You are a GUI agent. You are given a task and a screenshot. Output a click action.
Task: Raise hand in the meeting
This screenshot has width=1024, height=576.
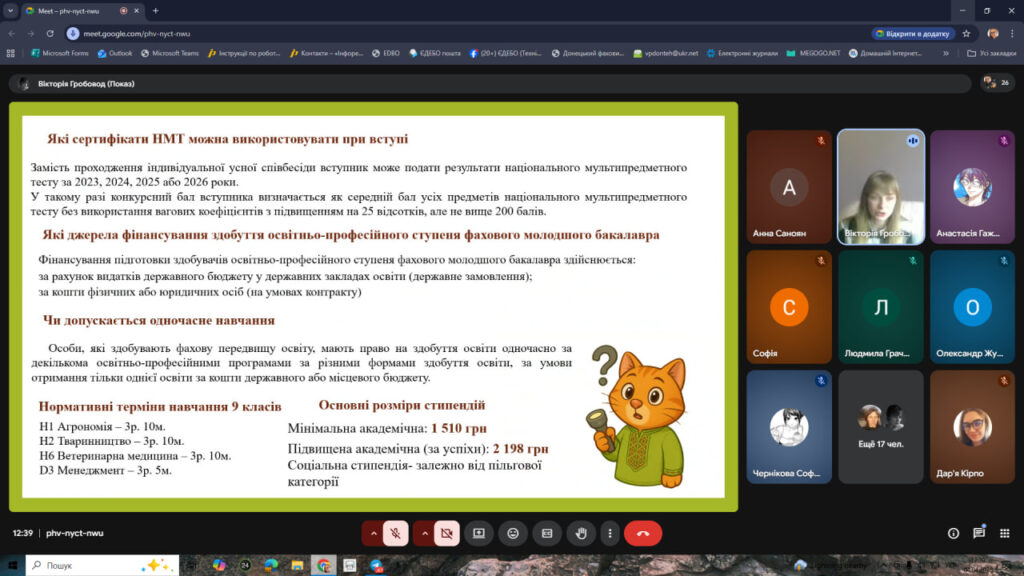point(581,533)
